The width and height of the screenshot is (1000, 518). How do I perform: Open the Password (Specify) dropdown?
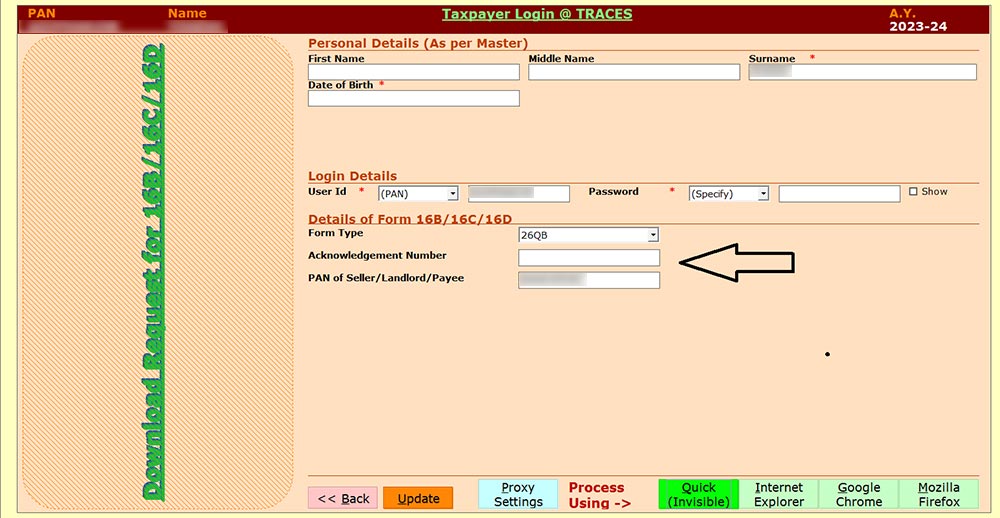pyautogui.click(x=729, y=194)
